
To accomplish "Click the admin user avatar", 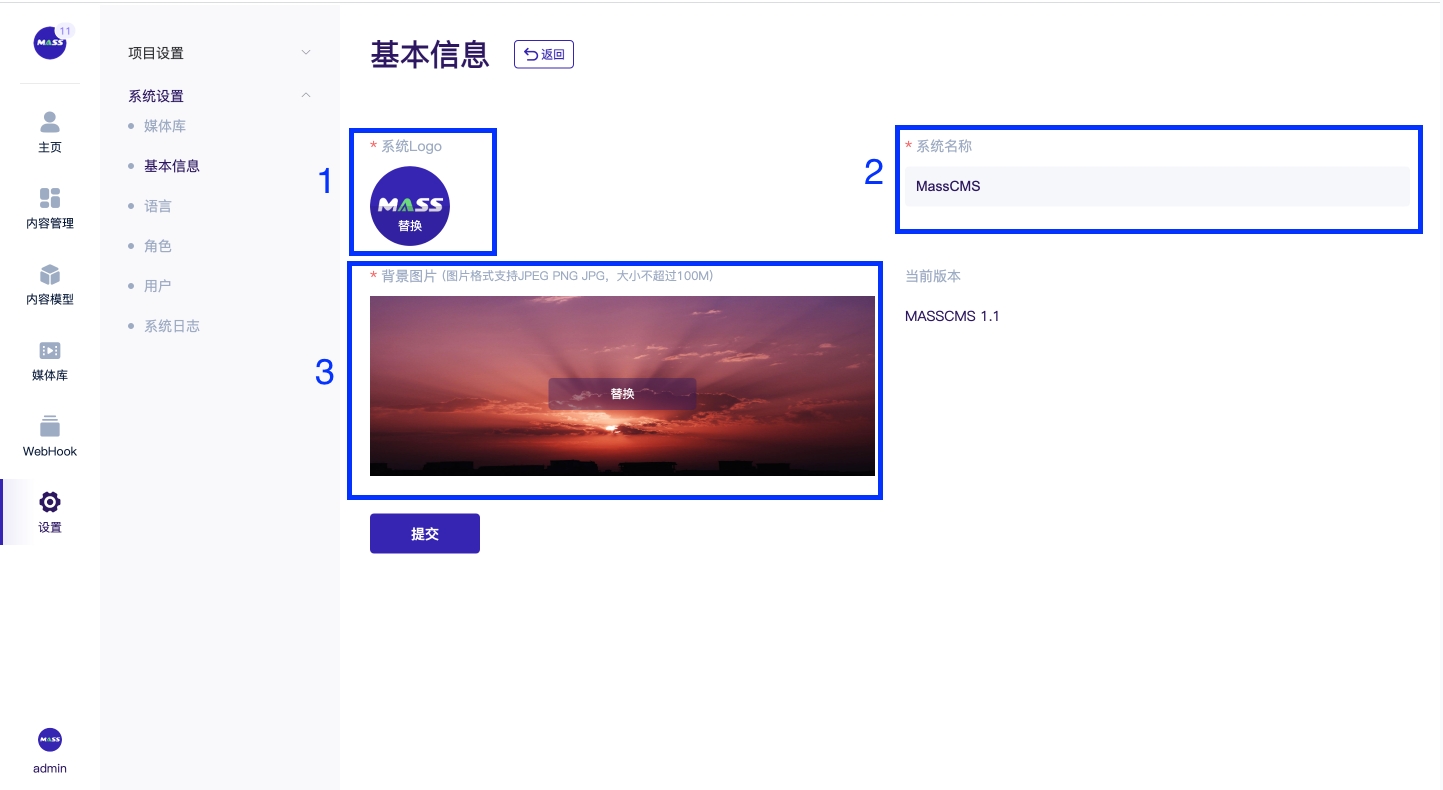I will pos(50,739).
